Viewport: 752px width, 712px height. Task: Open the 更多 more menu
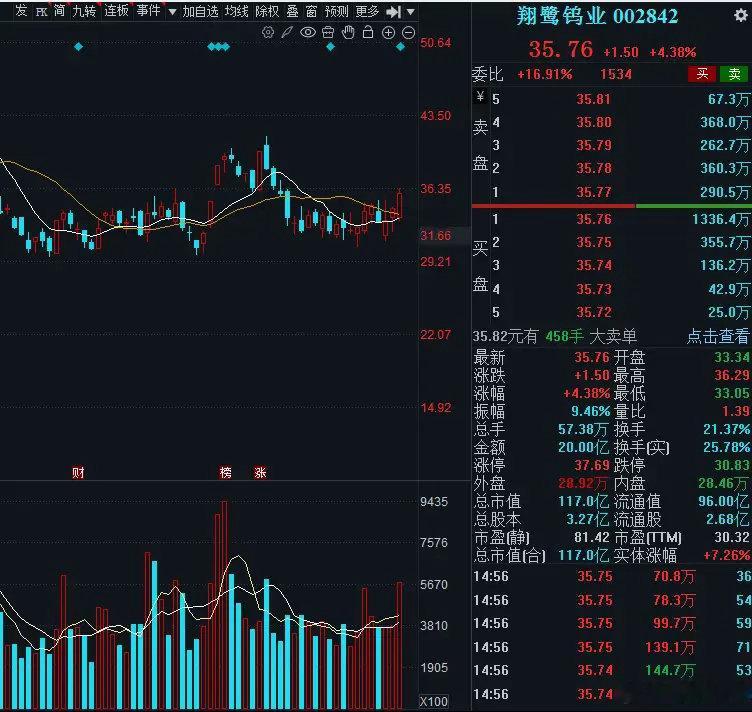(x=367, y=11)
